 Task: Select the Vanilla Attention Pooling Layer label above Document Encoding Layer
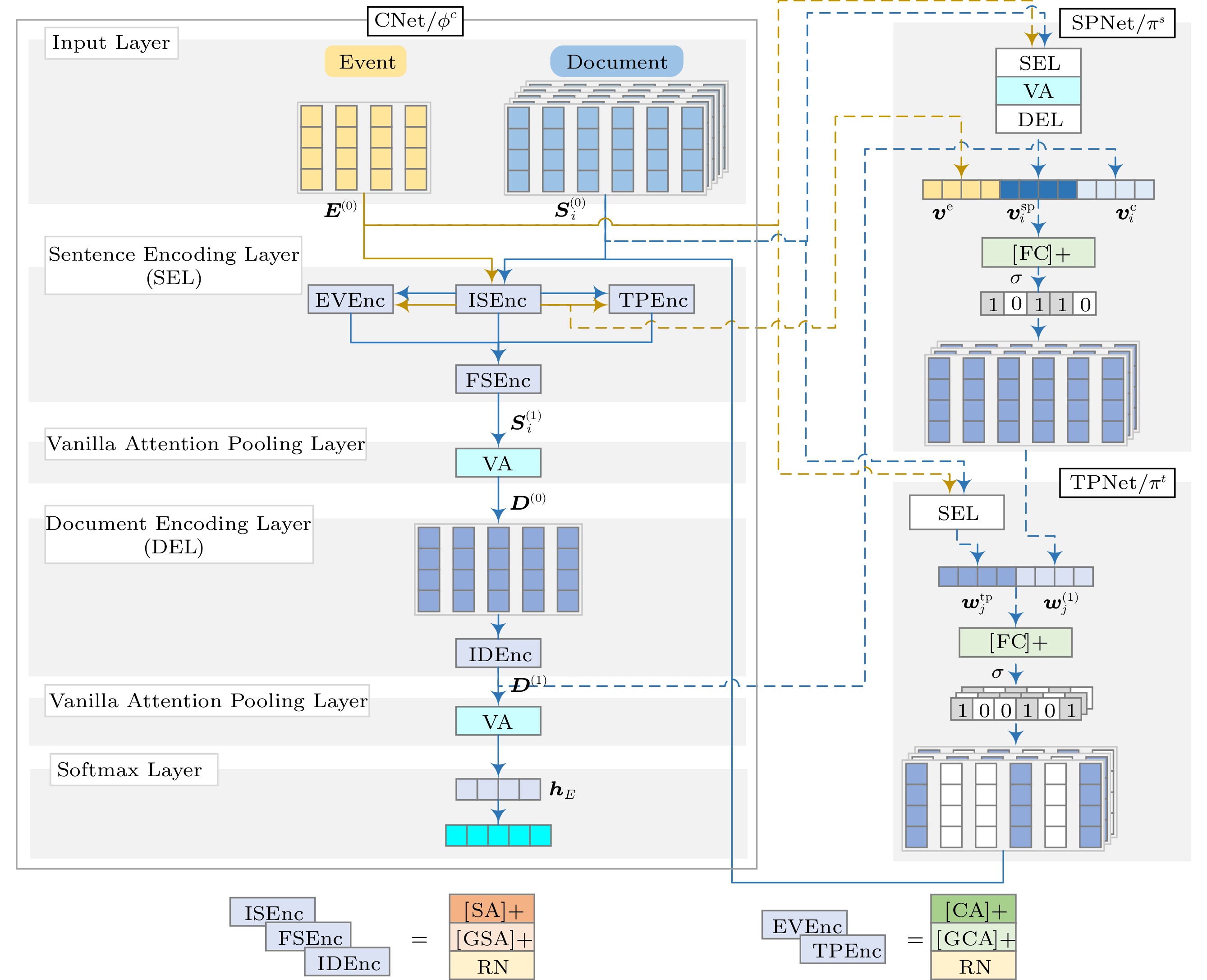coord(206,444)
